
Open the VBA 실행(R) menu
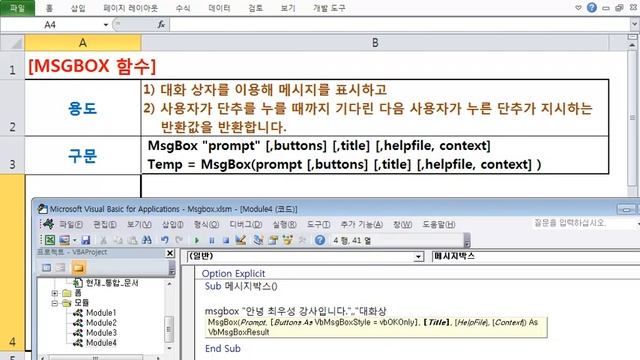284,224
